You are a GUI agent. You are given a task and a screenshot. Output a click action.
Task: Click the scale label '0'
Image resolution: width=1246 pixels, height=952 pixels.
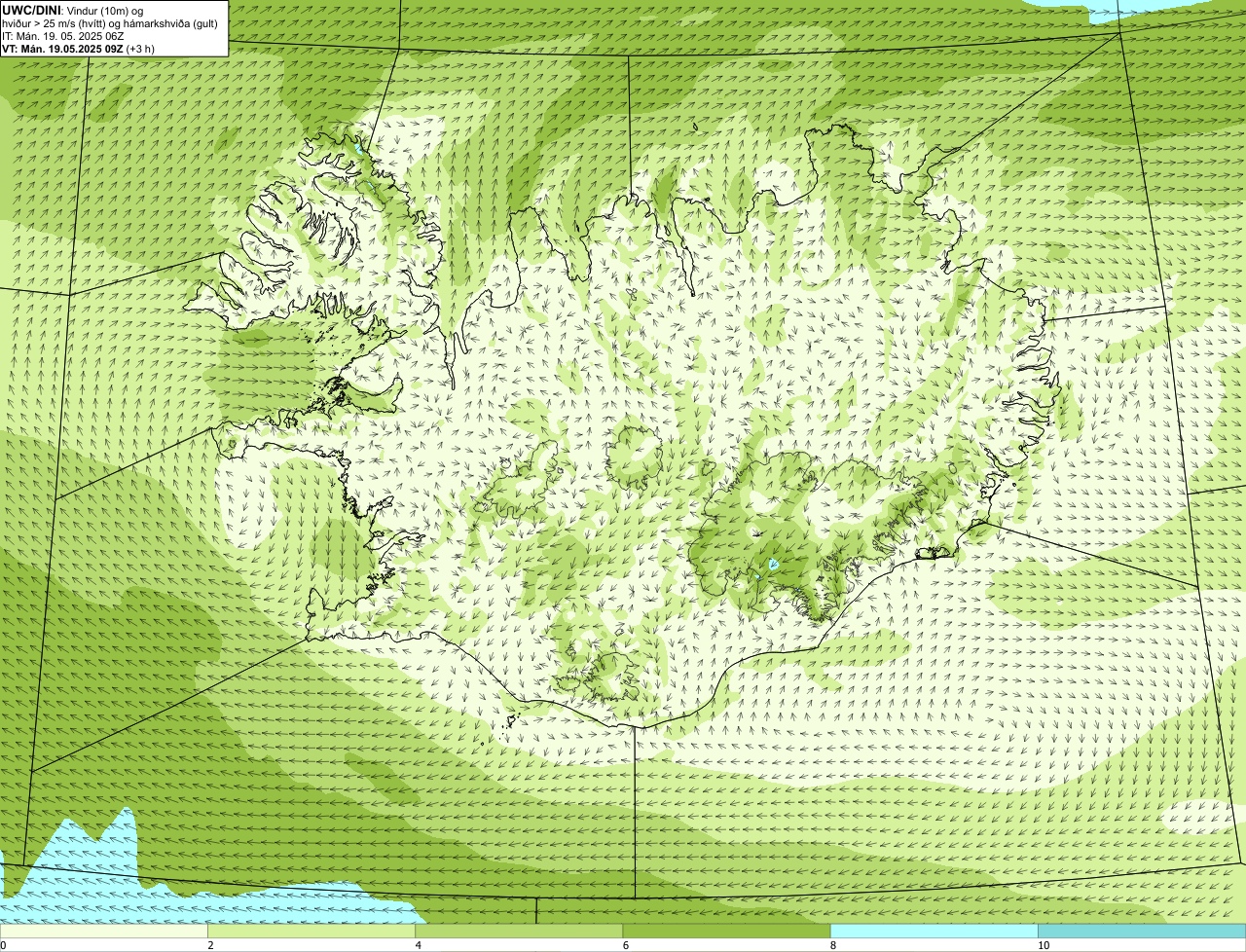click(x=3, y=945)
